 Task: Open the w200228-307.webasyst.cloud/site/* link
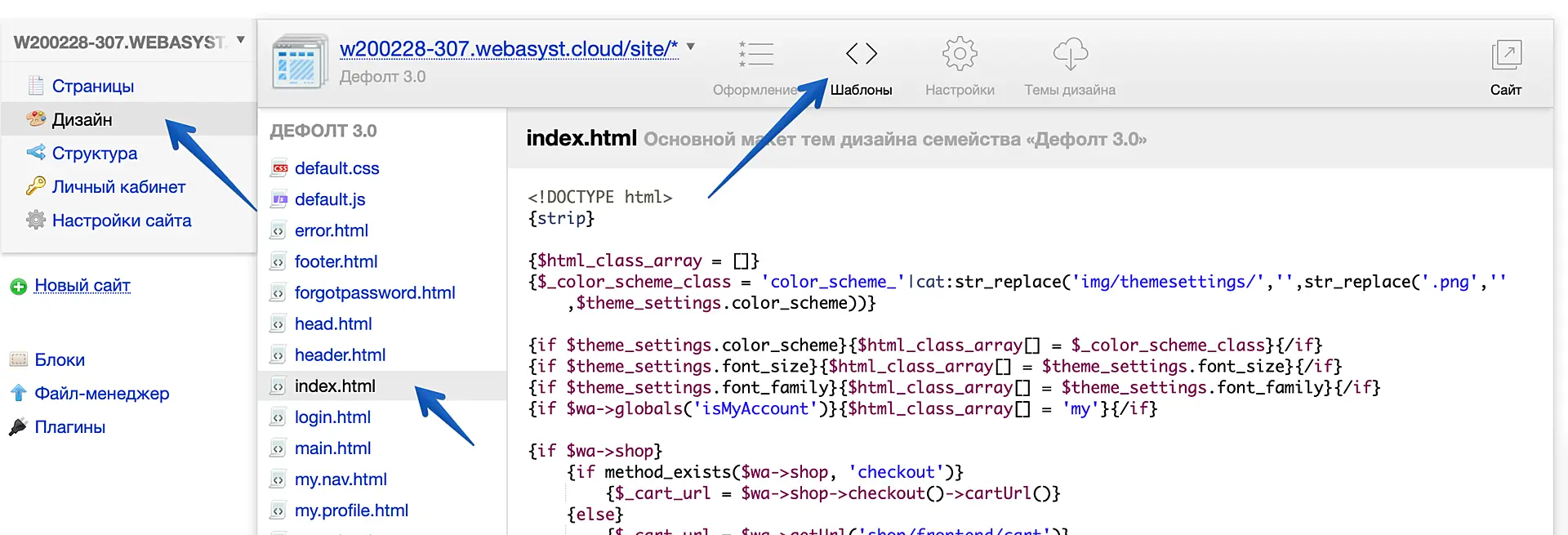coord(508,49)
